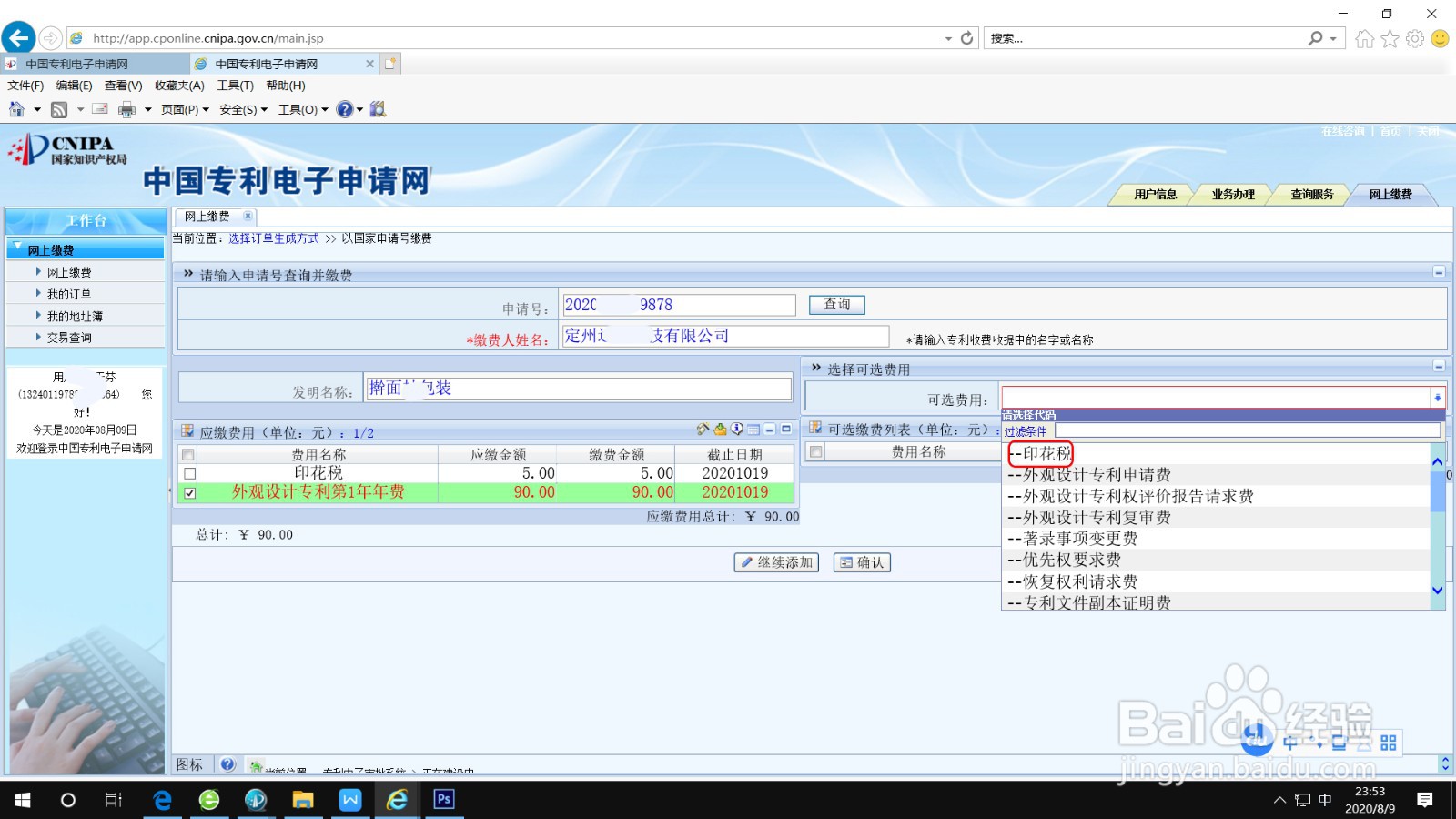Open the new blank tab button

point(390,64)
